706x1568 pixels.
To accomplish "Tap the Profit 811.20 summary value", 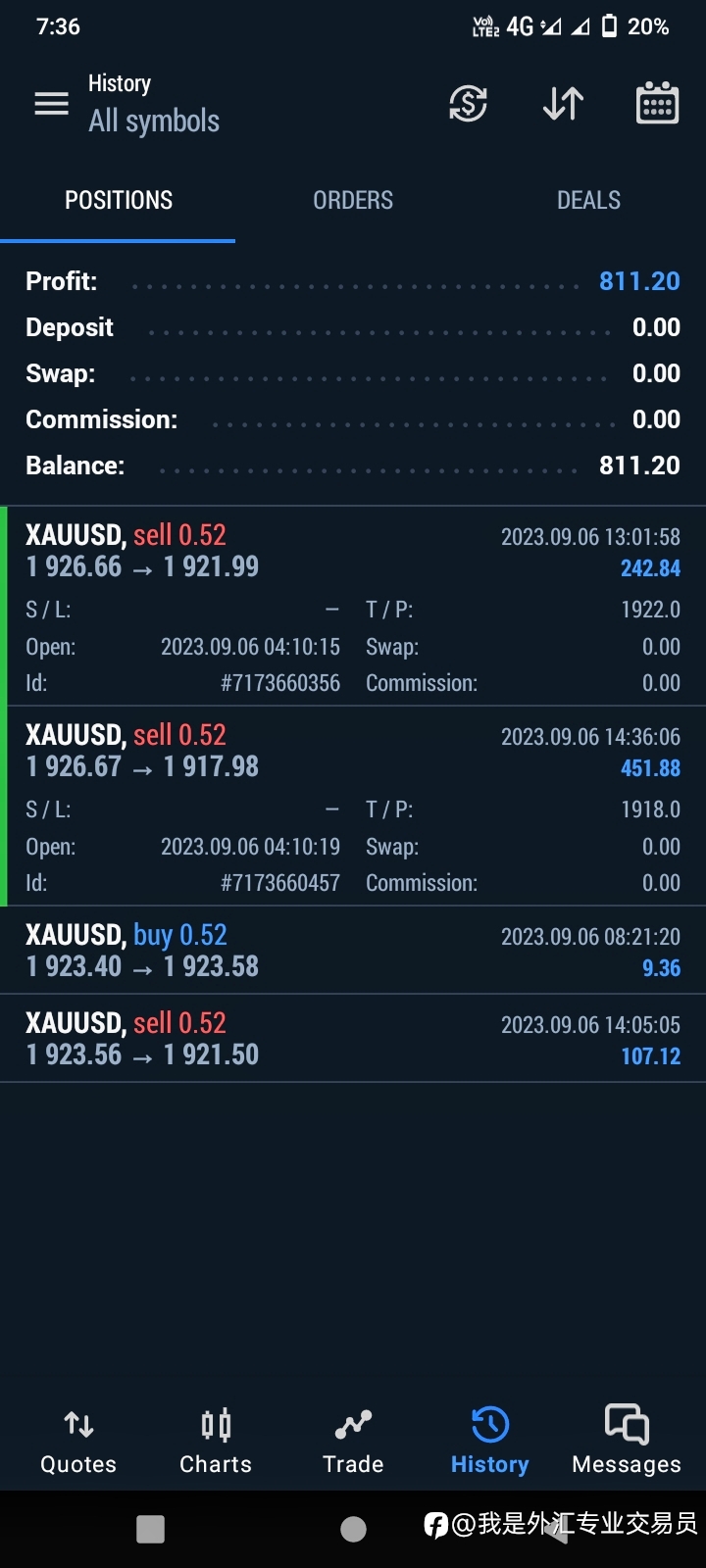I will (x=639, y=281).
